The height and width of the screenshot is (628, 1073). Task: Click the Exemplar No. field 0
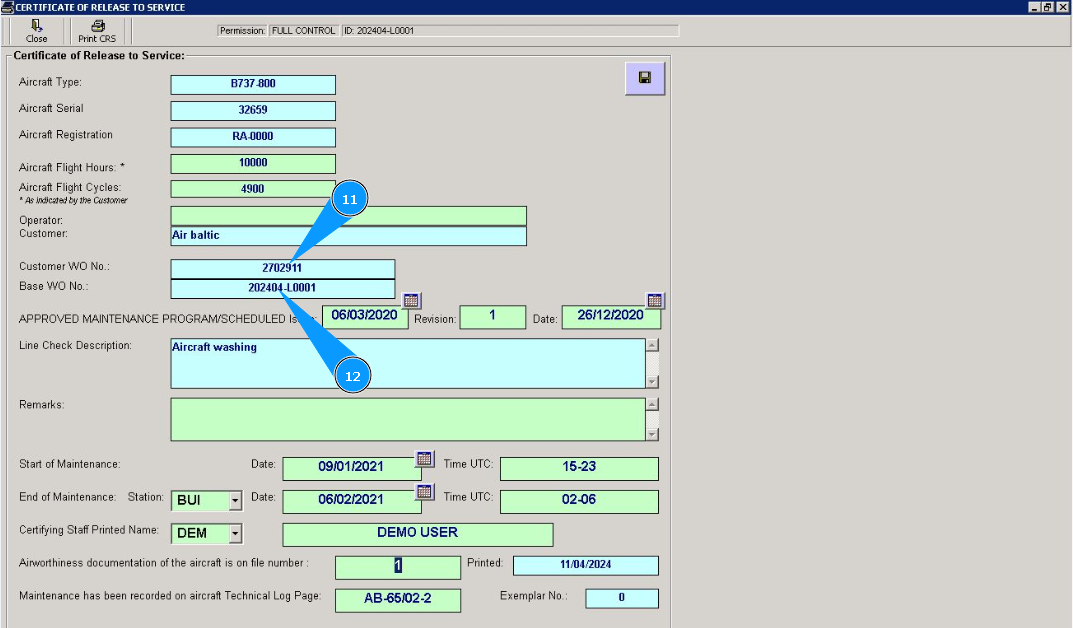tap(622, 598)
